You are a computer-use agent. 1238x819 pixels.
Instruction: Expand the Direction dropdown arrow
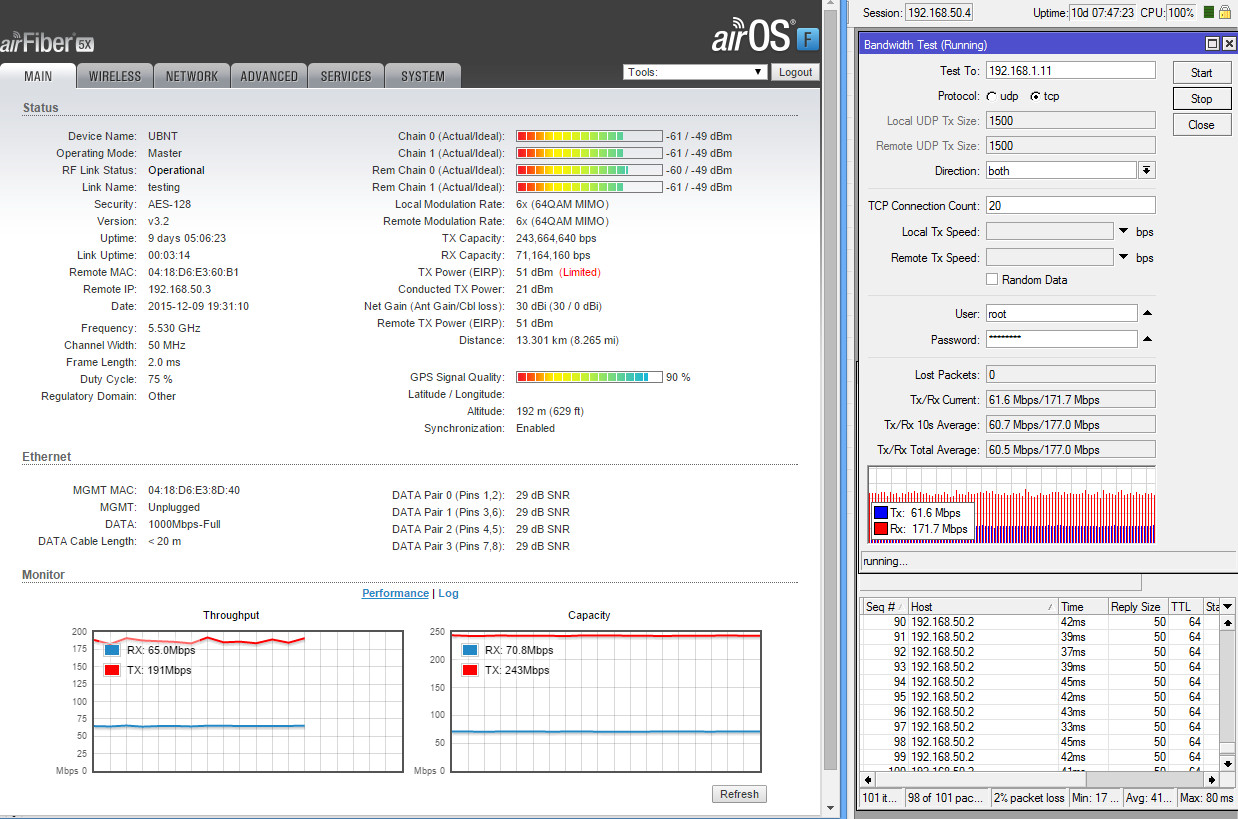click(x=1147, y=171)
